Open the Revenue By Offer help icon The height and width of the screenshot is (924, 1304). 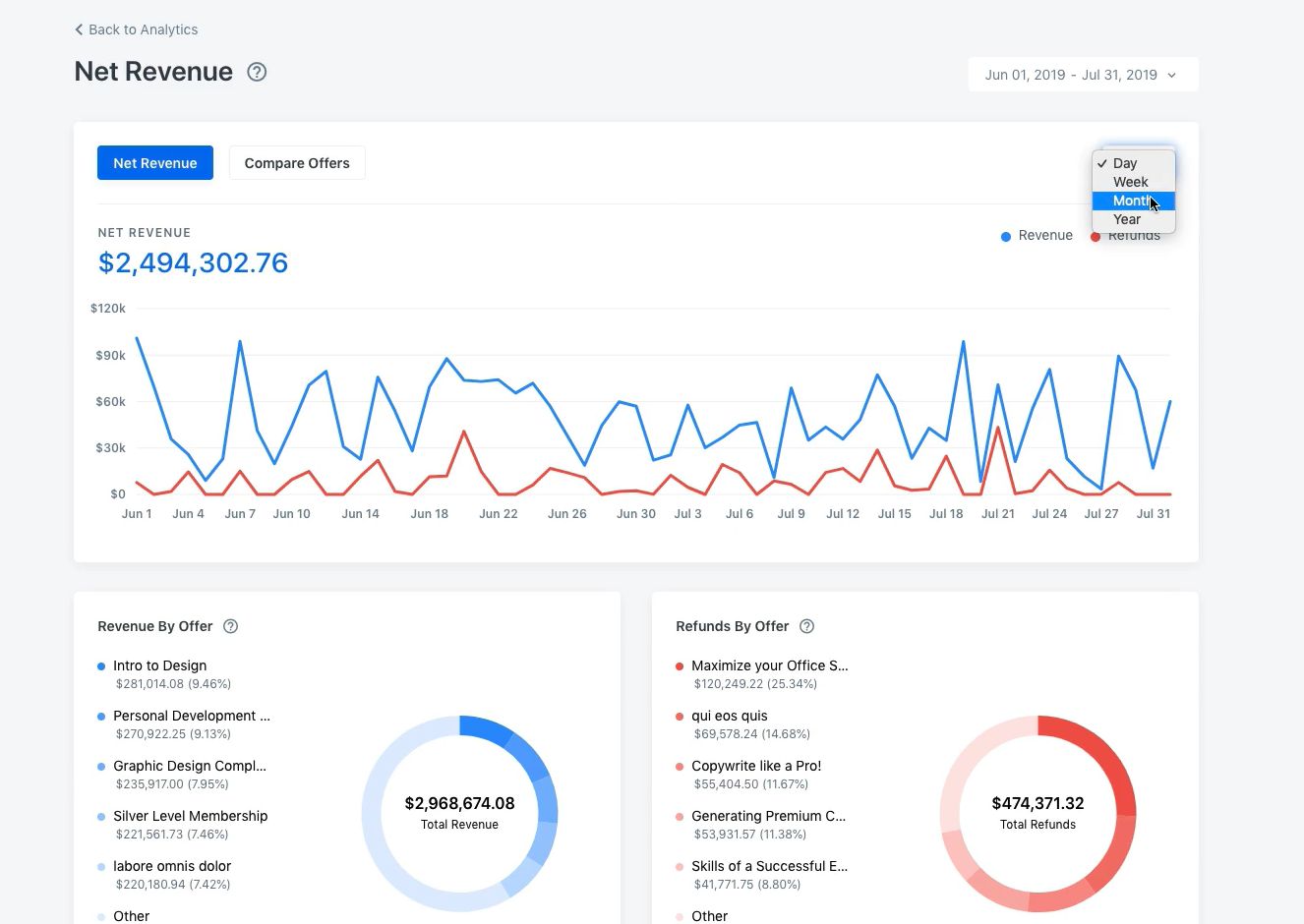231,626
